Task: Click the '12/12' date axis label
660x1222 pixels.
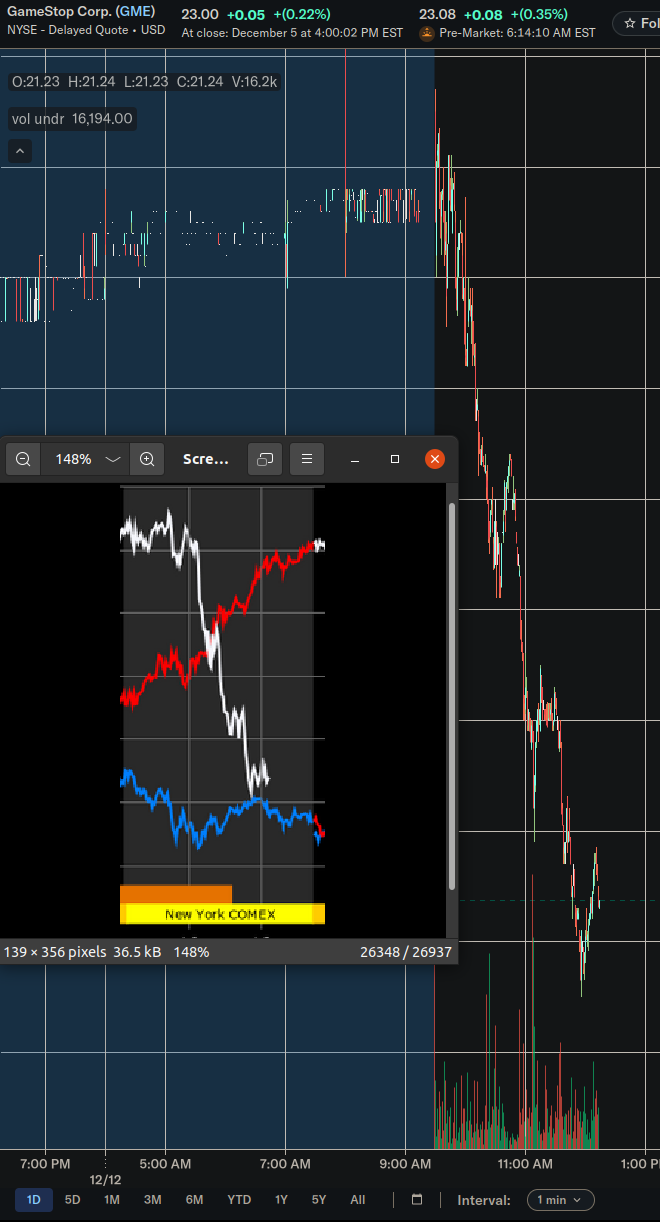Action: (x=106, y=1180)
